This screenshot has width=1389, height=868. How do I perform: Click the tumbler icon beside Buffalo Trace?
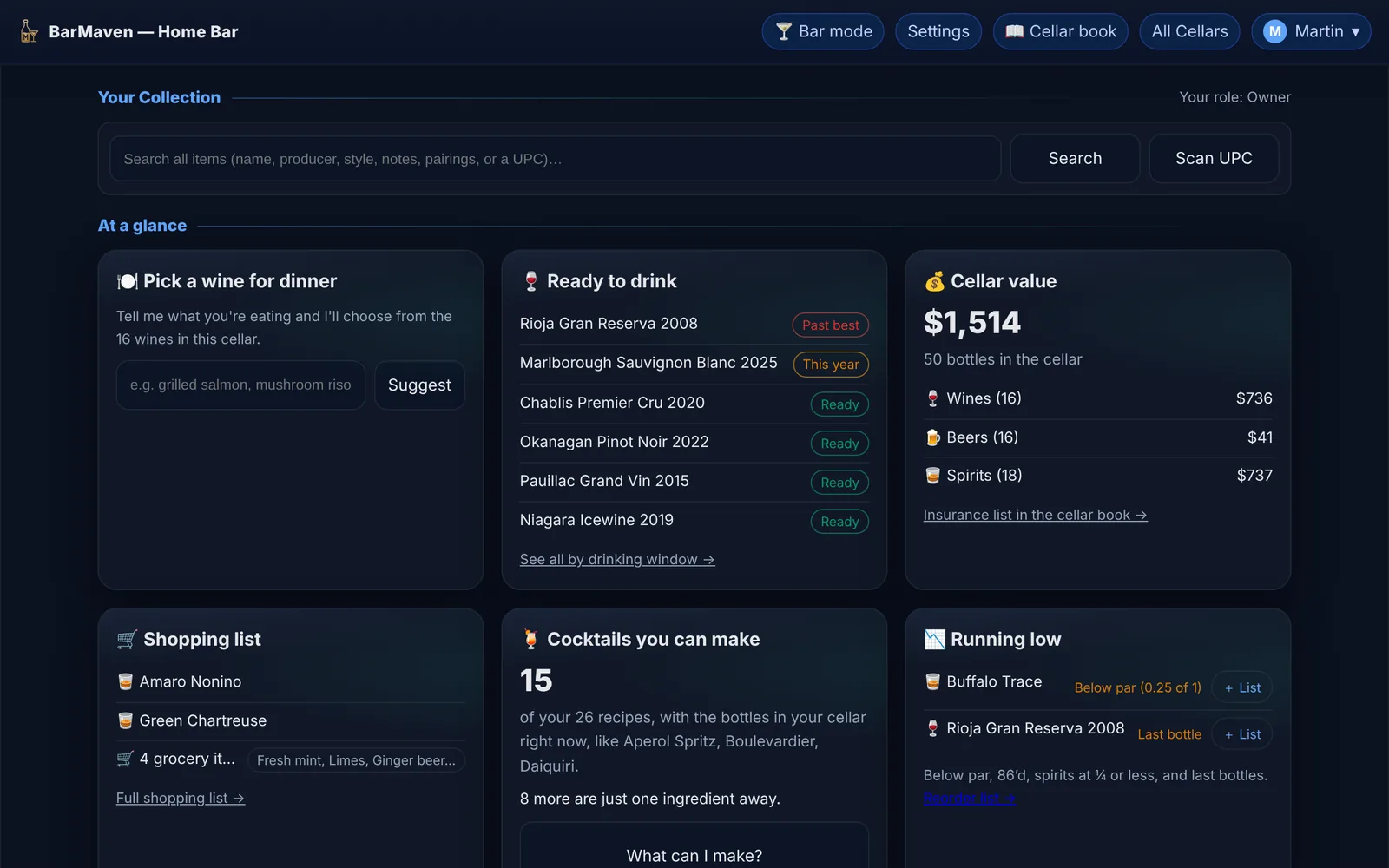(932, 682)
